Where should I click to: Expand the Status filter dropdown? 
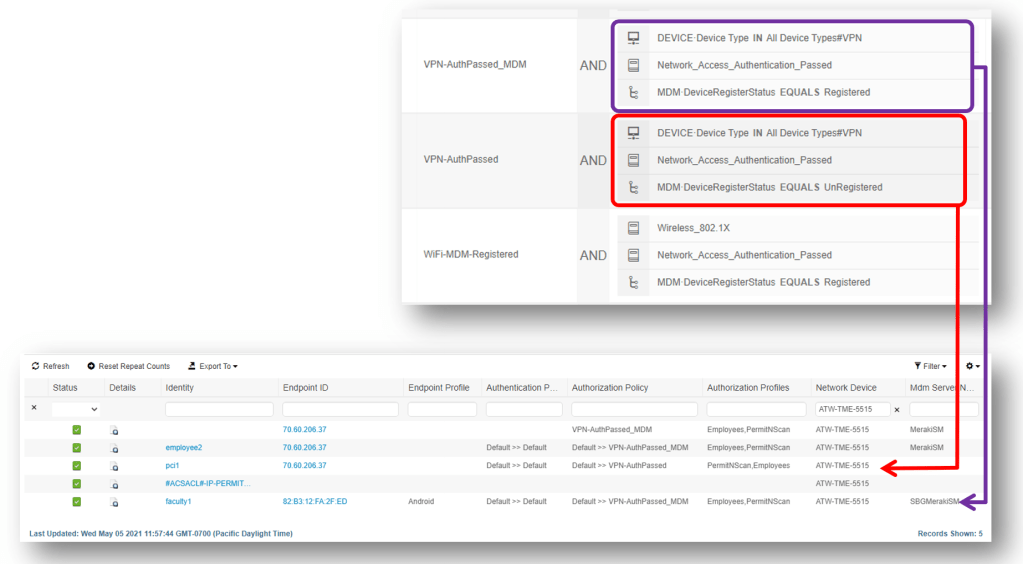(77, 409)
